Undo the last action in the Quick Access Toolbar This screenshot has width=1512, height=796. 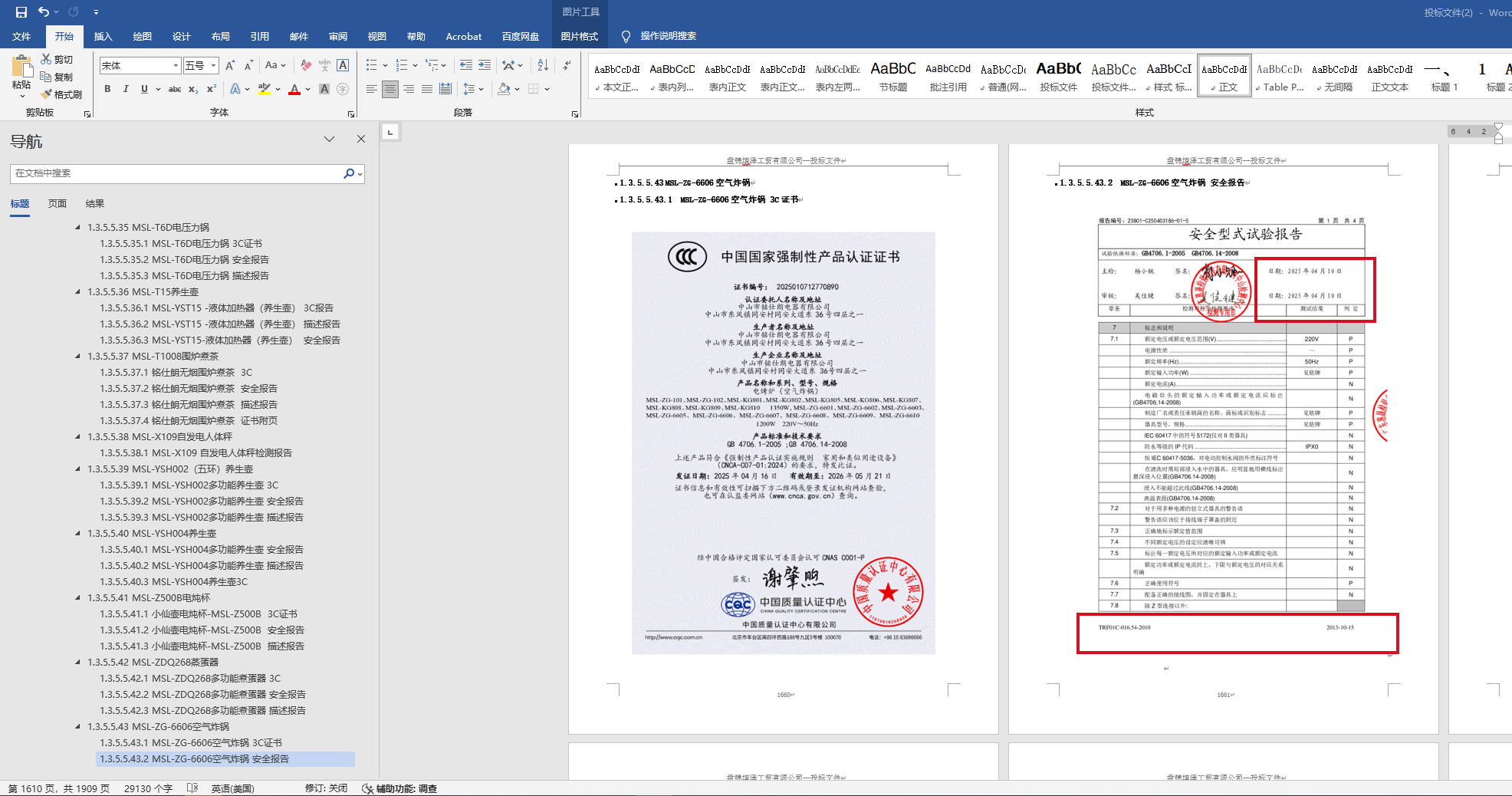44,12
